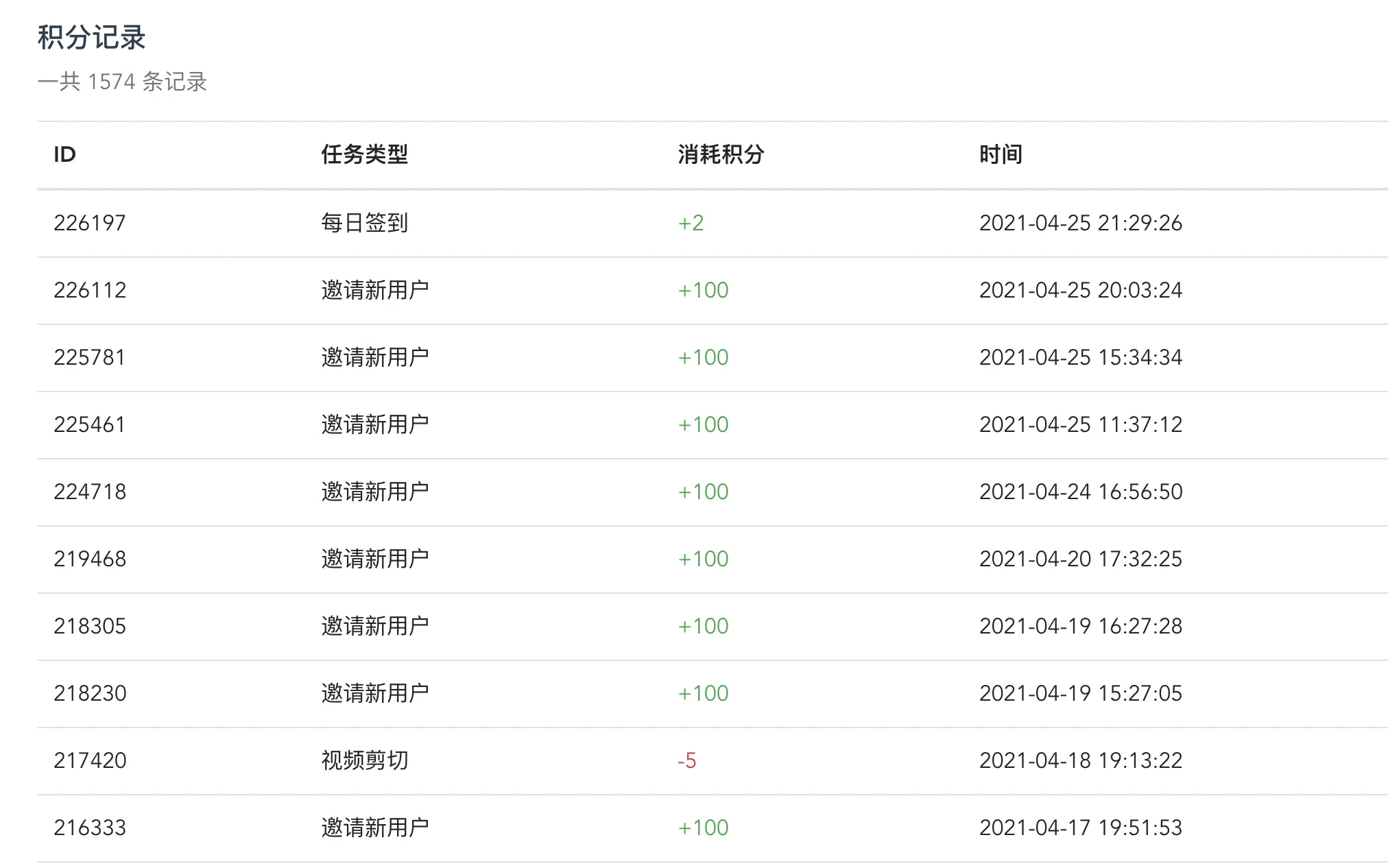This screenshot has height=868, width=1388.
Task: Click the 时间 column header
Action: click(1000, 154)
